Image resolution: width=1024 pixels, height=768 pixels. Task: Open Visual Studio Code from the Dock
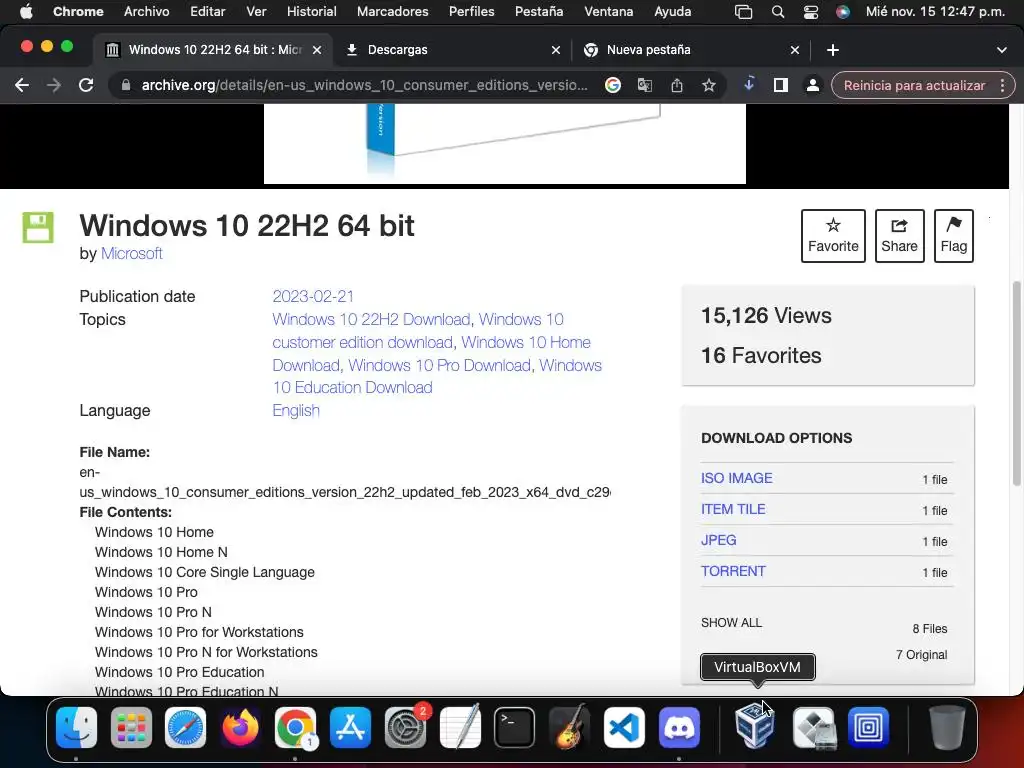tap(624, 728)
